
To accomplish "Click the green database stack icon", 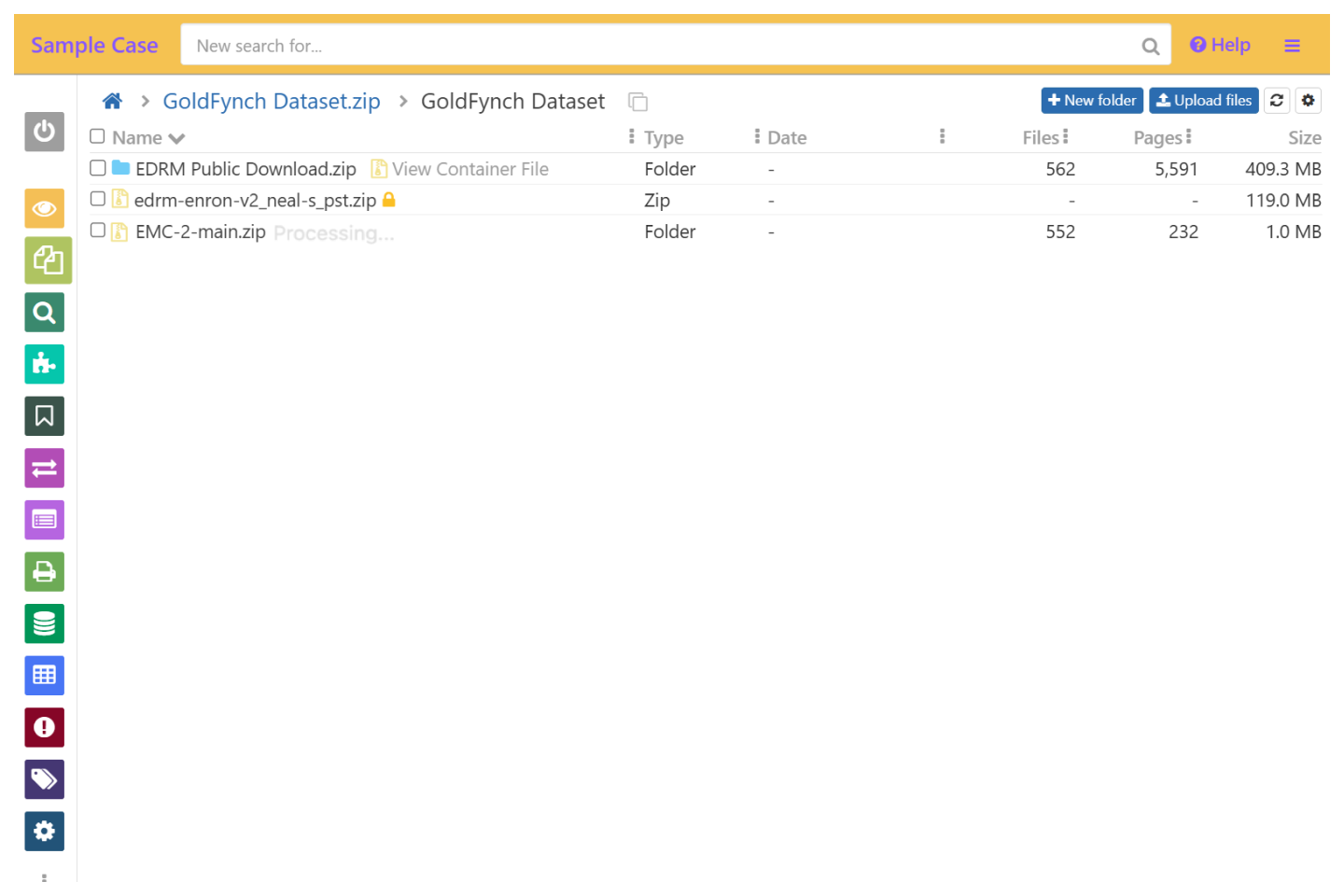I will pyautogui.click(x=44, y=623).
